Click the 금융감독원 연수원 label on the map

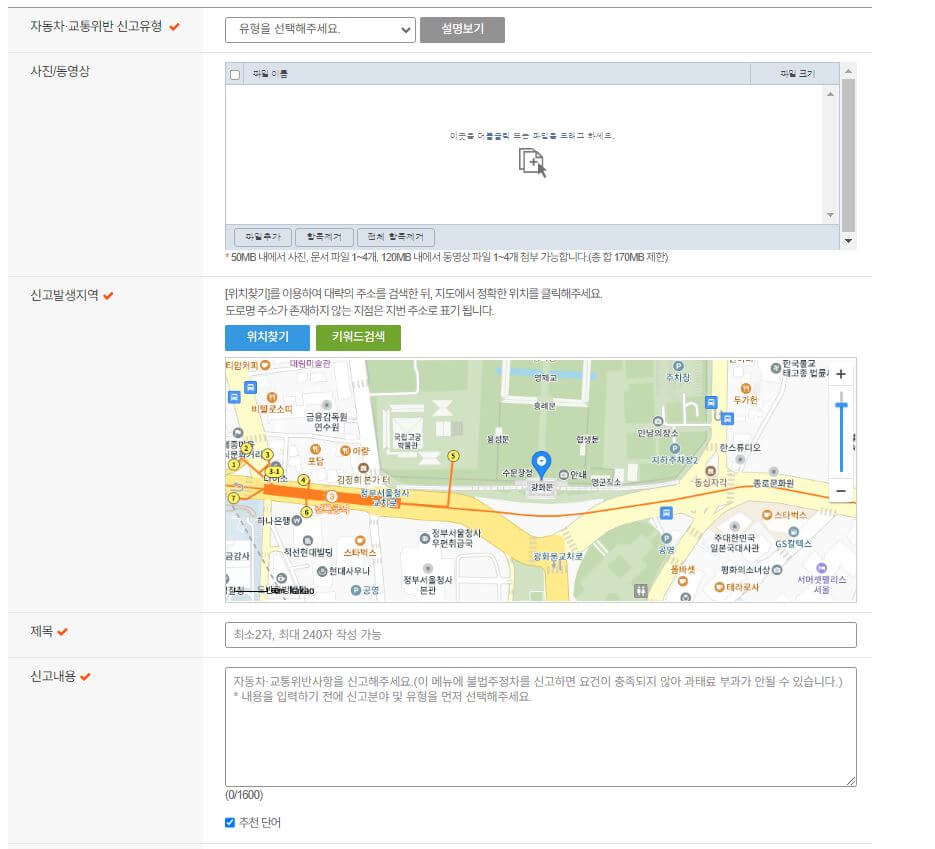327,422
